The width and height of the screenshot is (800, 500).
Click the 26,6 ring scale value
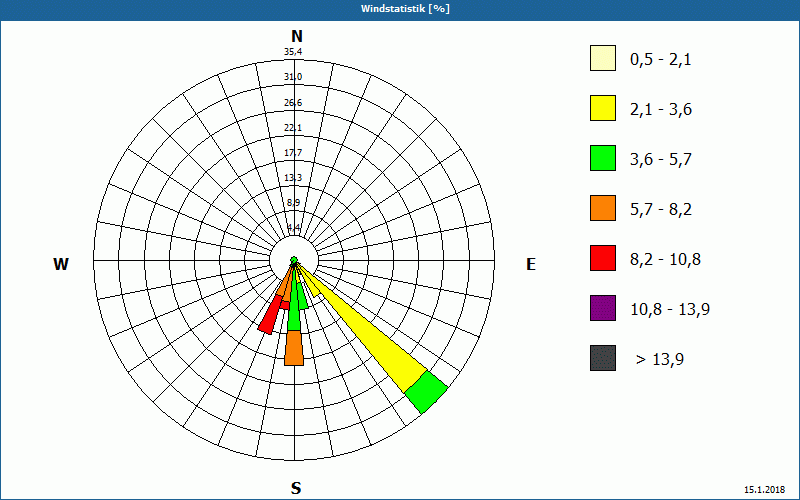pyautogui.click(x=293, y=103)
